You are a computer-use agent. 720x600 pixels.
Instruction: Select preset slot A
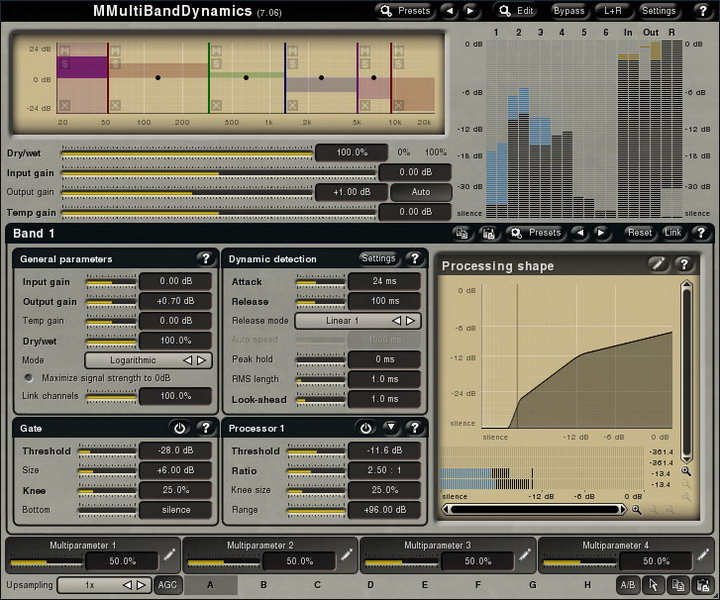point(210,585)
